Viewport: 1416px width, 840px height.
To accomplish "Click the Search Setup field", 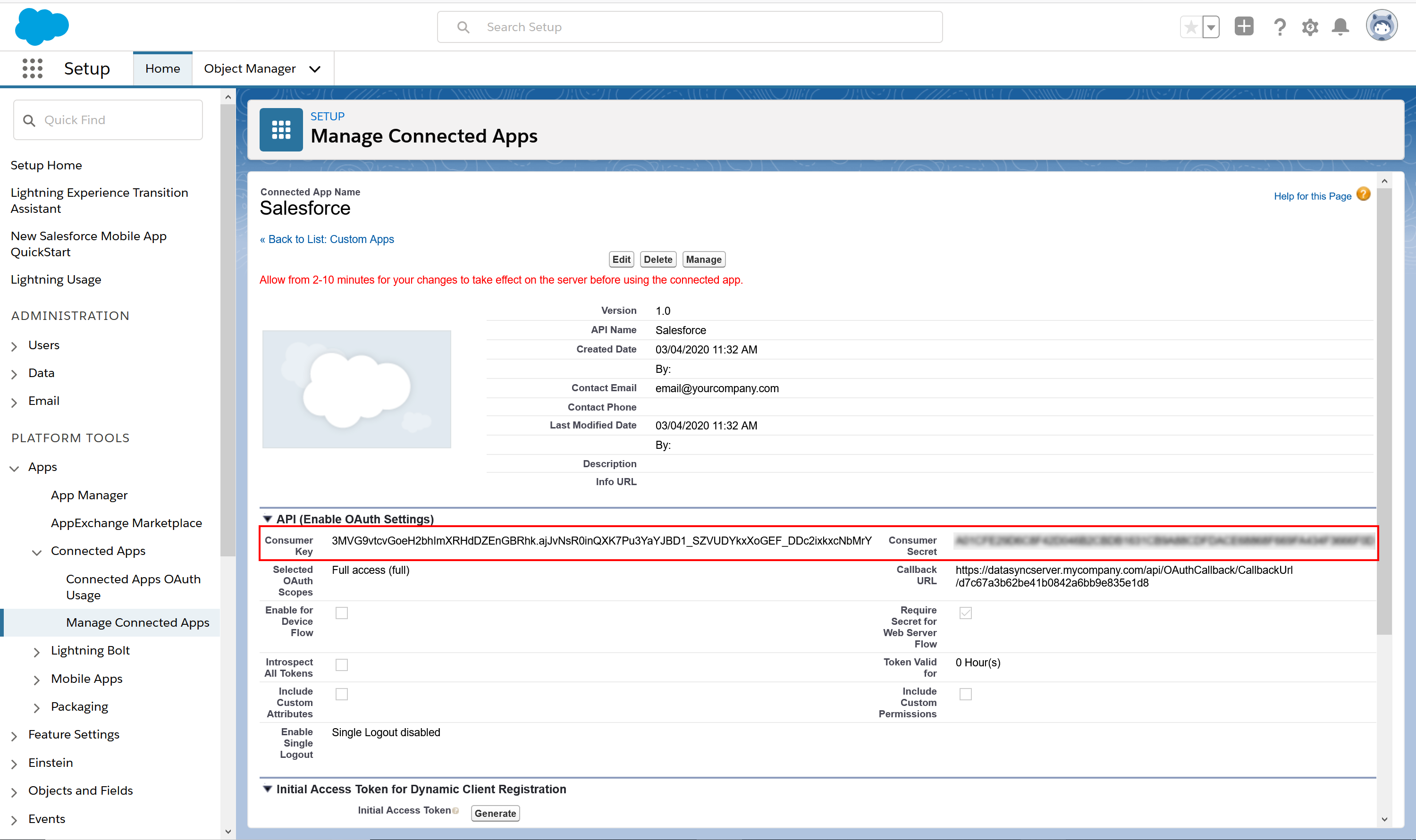I will click(x=690, y=26).
